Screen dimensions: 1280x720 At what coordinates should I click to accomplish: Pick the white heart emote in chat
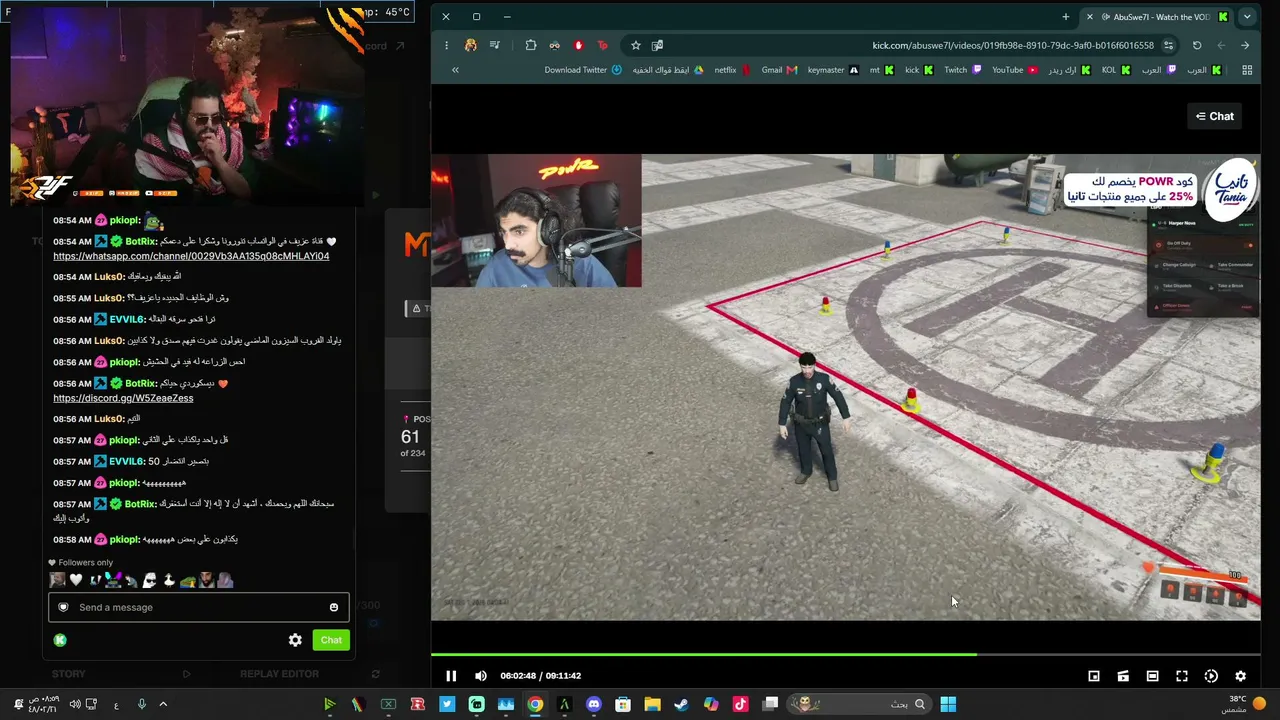[75, 580]
